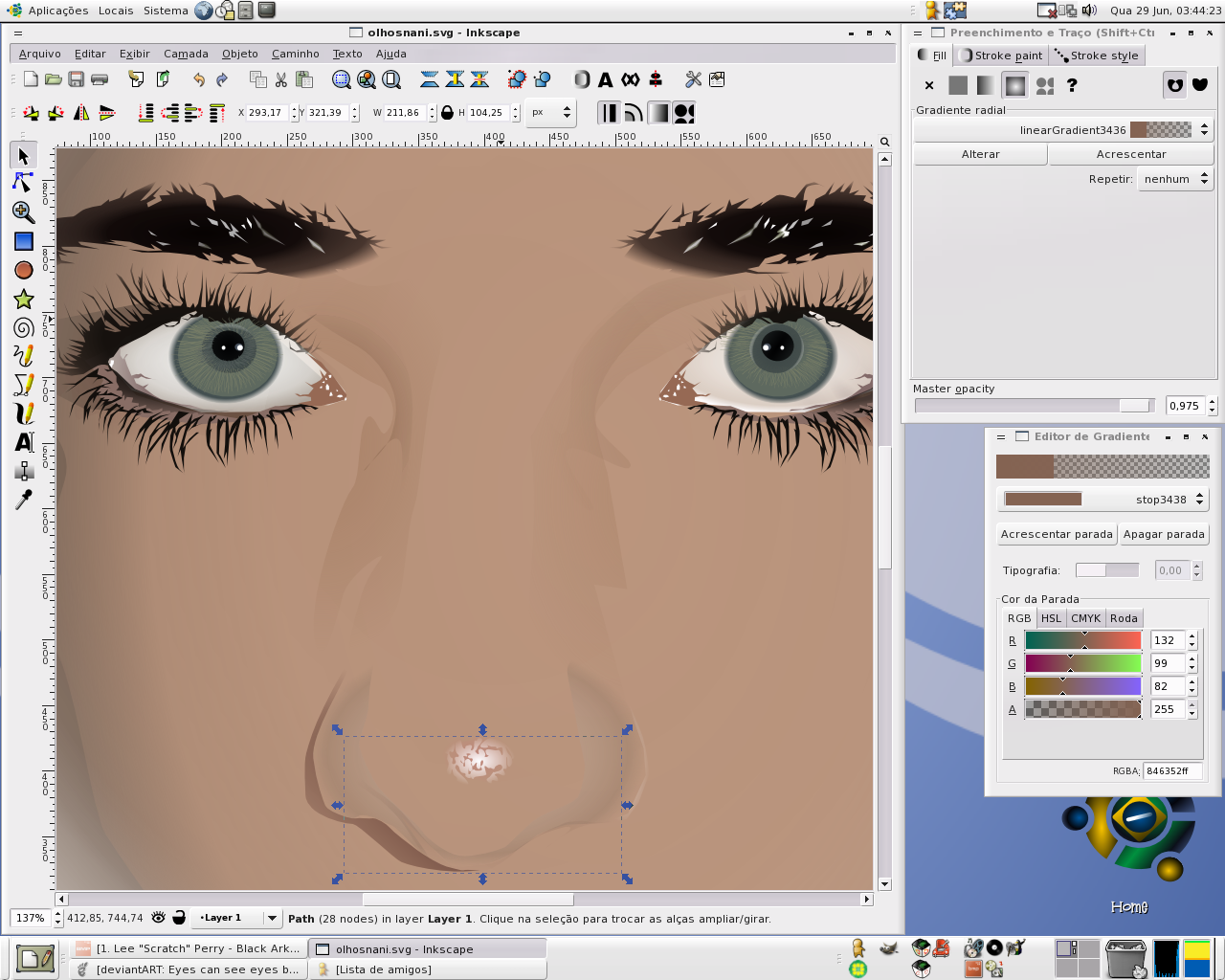Select the Dropper color picker tool
Screen dimensions: 1225x980
click(24, 499)
